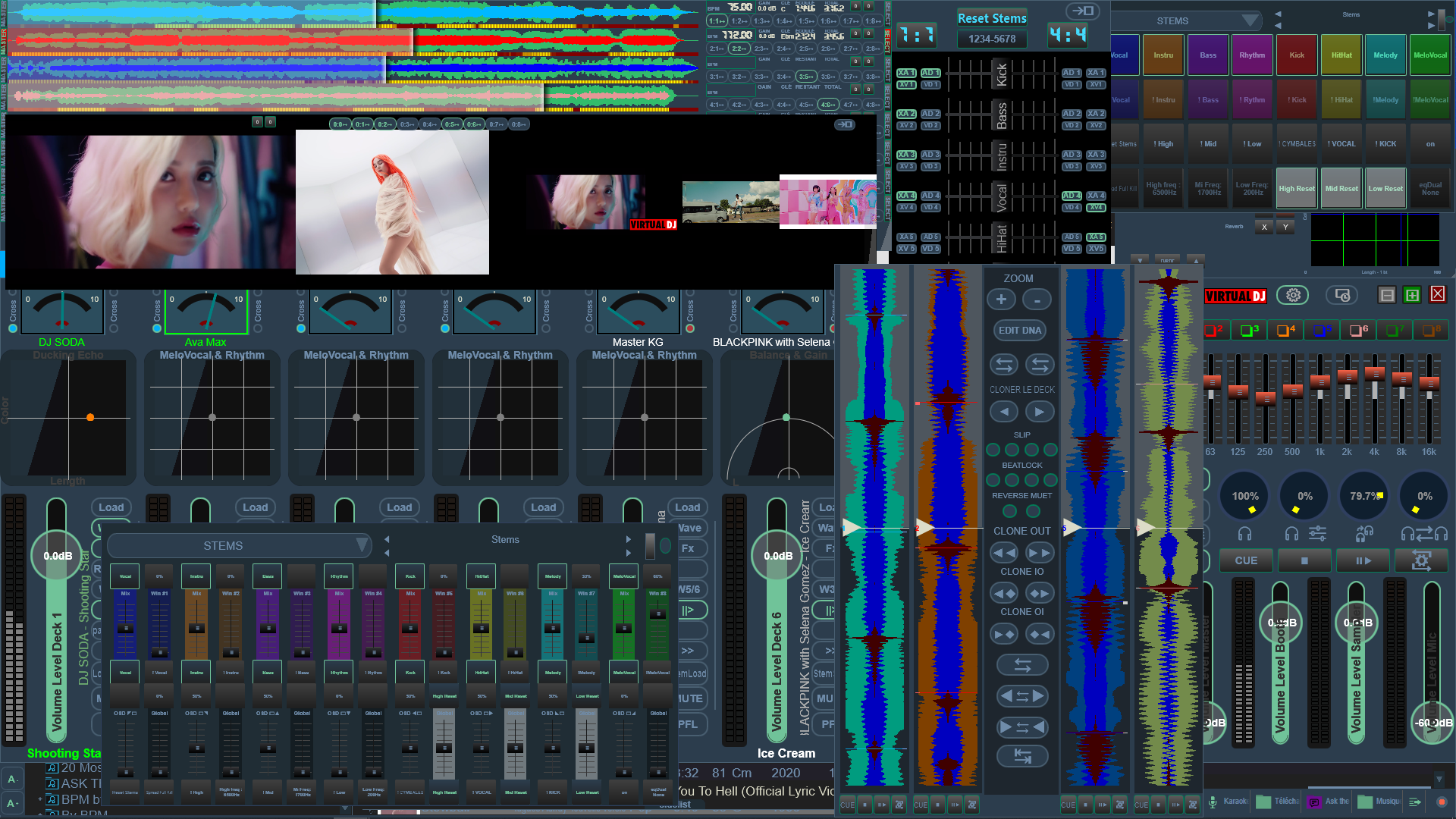Click the EDIT DNA button
Viewport: 1456px width, 819px height.
(1020, 331)
